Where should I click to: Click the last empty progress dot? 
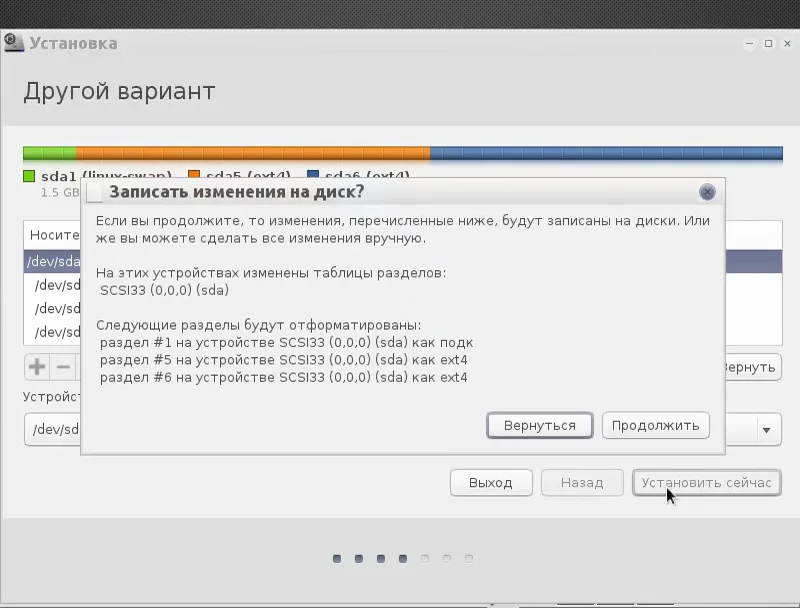[469, 559]
